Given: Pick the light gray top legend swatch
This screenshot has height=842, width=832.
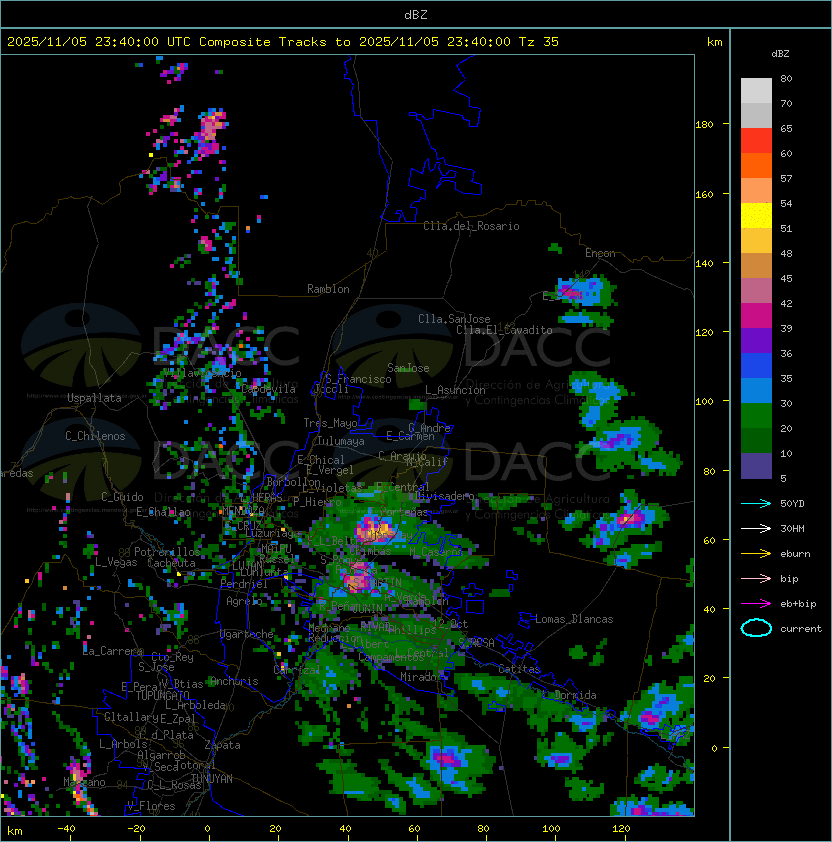Looking at the screenshot, I should [756, 91].
